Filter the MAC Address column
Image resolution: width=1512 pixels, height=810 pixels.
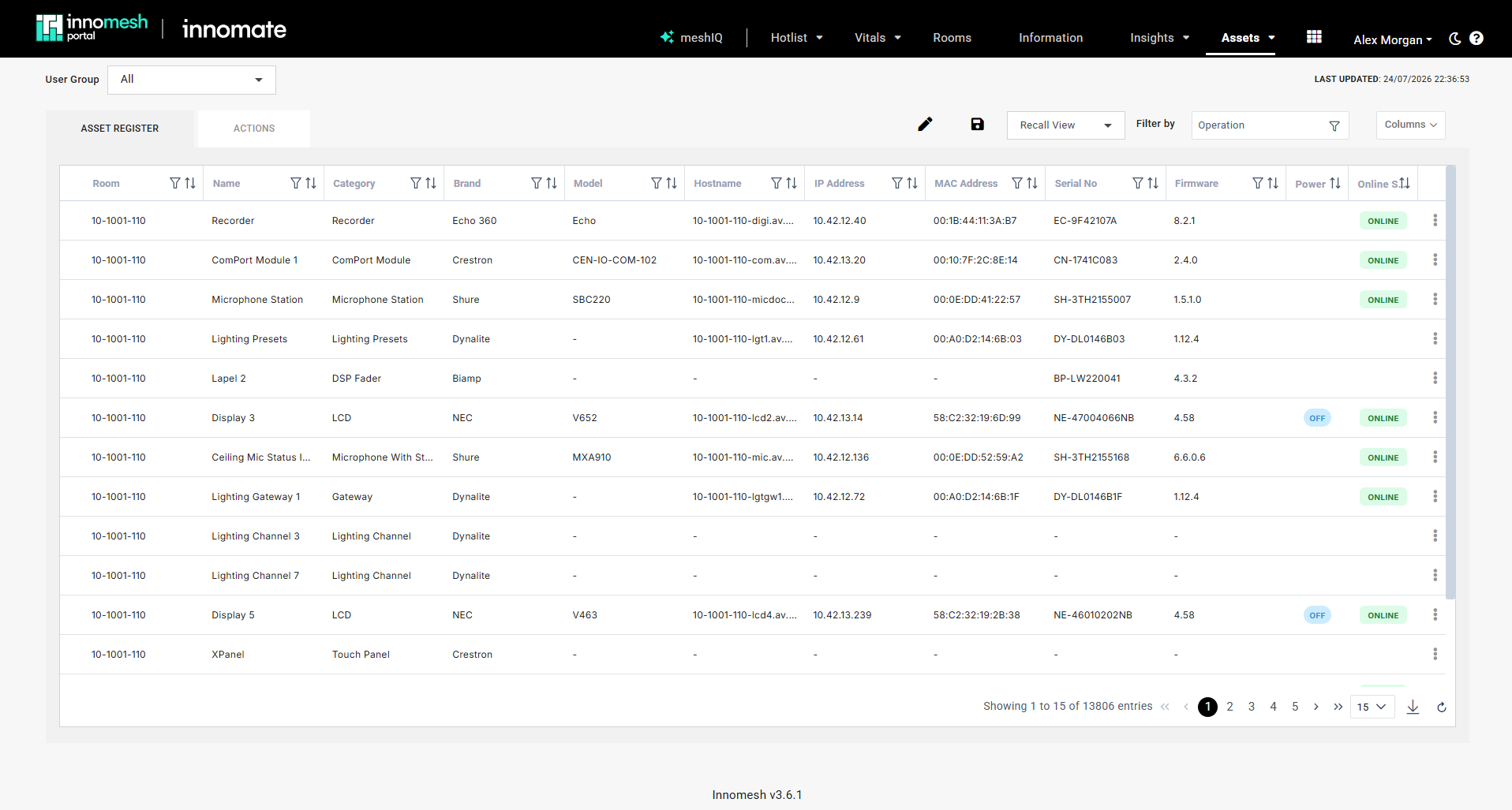(x=1017, y=183)
